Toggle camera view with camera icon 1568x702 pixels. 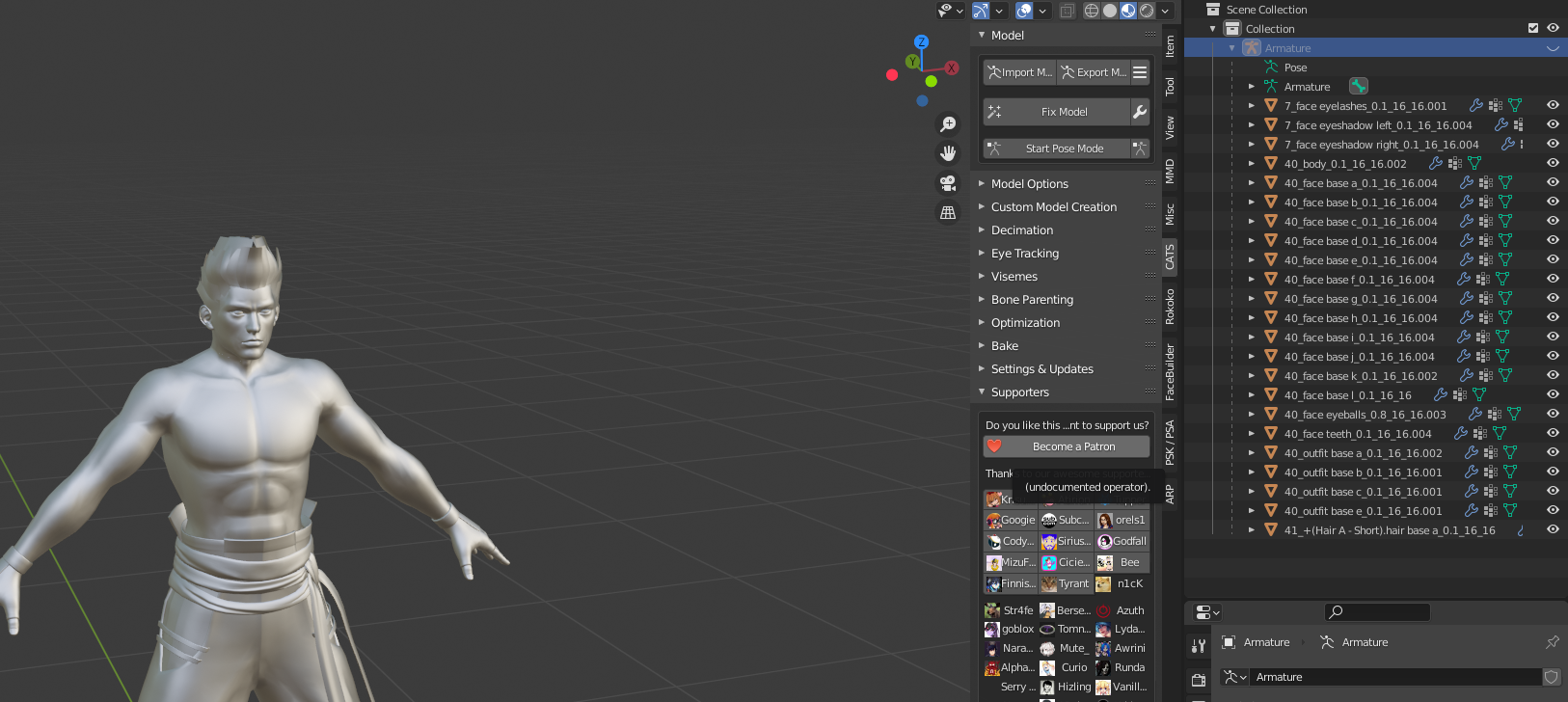[x=948, y=183]
